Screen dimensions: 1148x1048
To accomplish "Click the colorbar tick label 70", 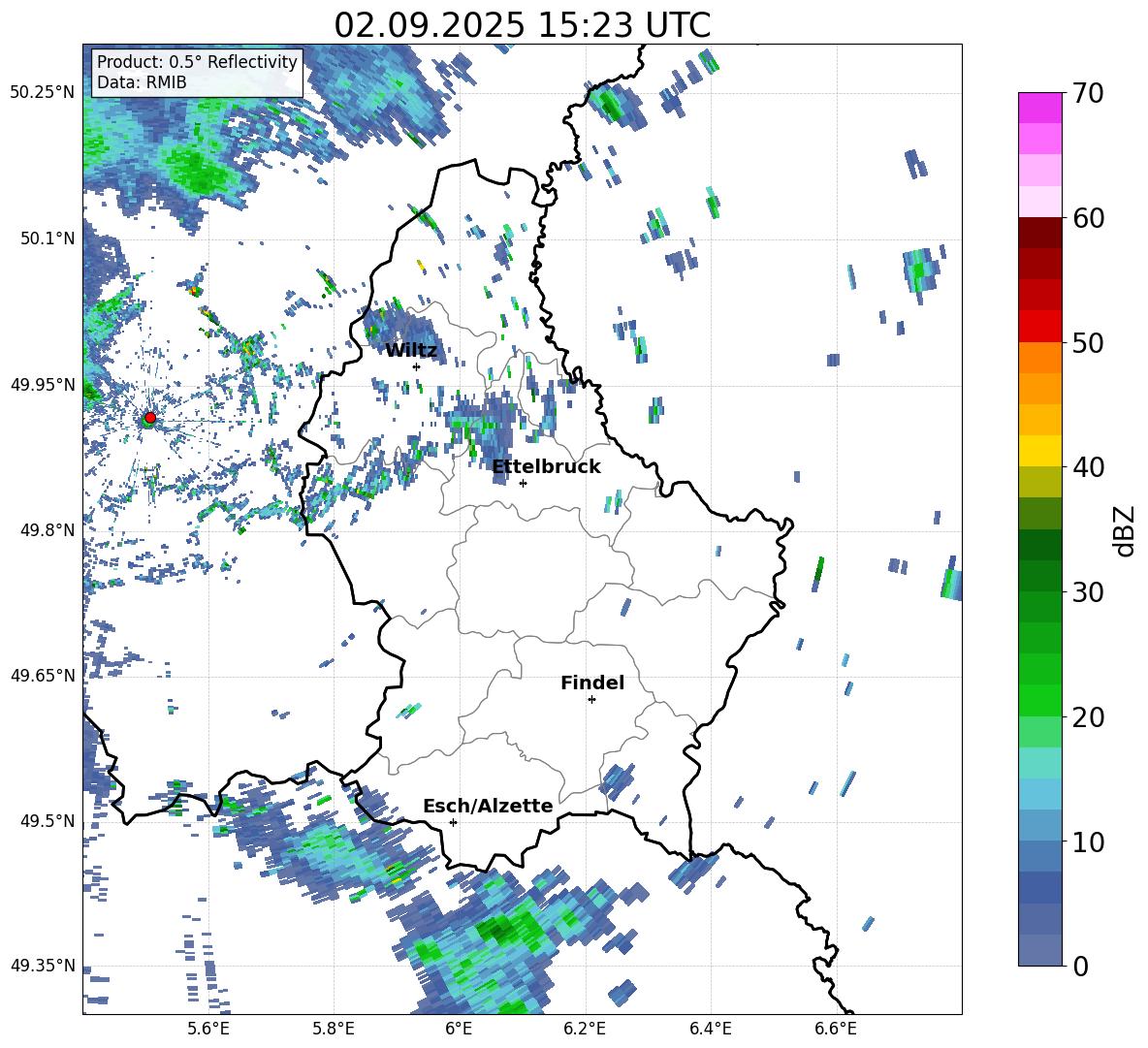I will point(1088,93).
